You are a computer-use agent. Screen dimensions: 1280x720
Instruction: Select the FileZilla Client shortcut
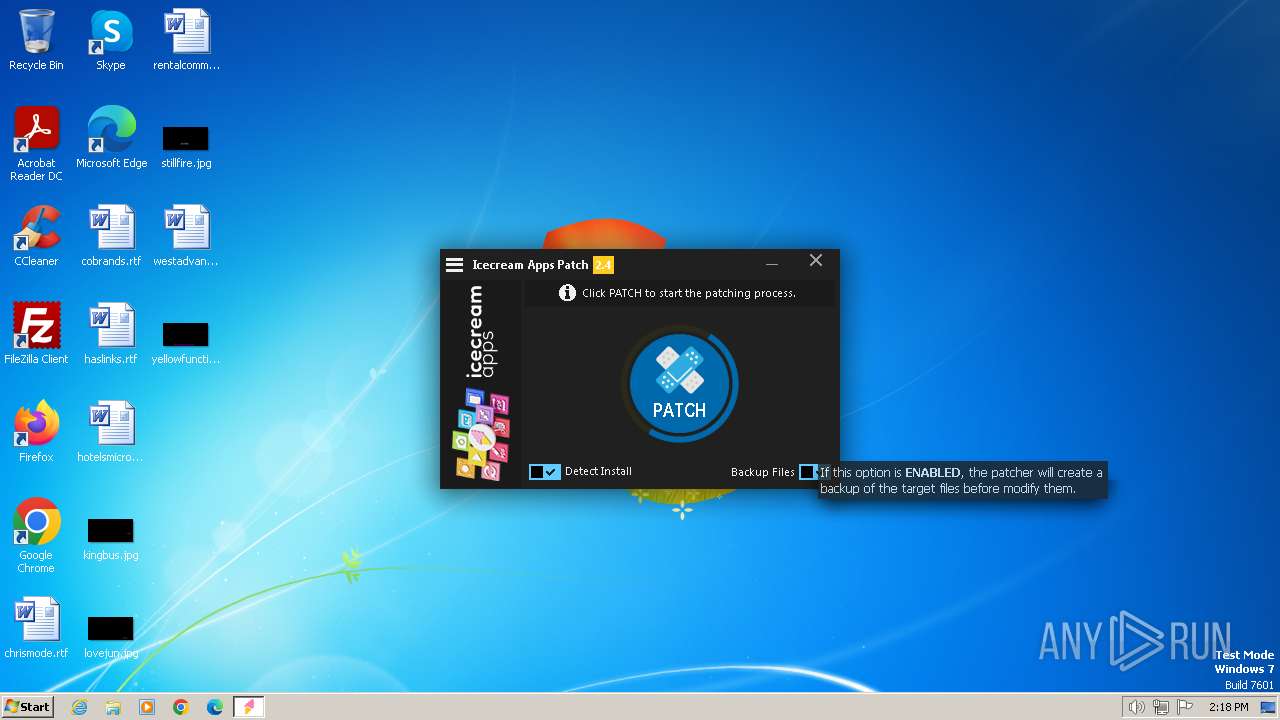point(36,334)
